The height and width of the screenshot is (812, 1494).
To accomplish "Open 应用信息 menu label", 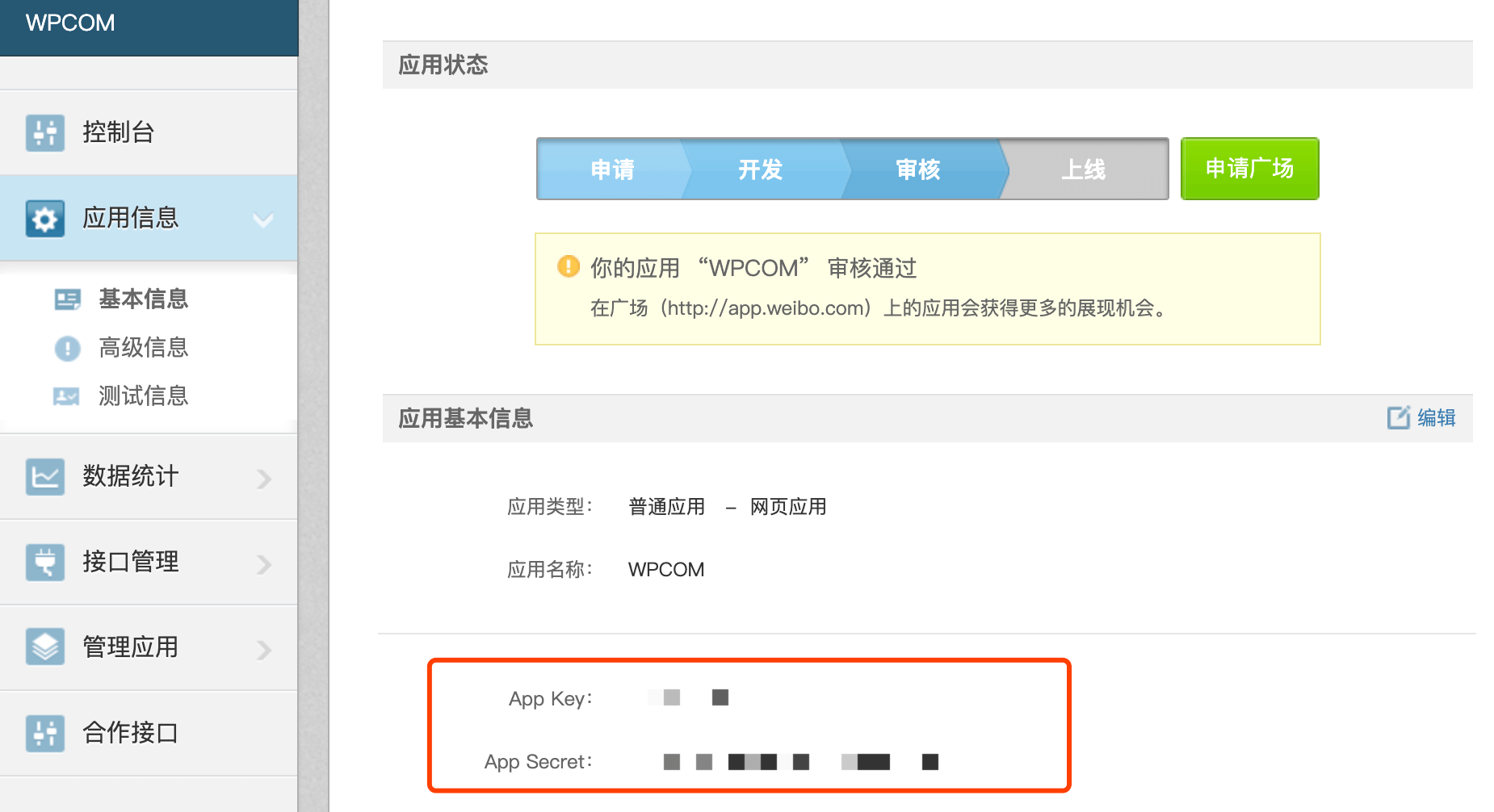I will [131, 218].
